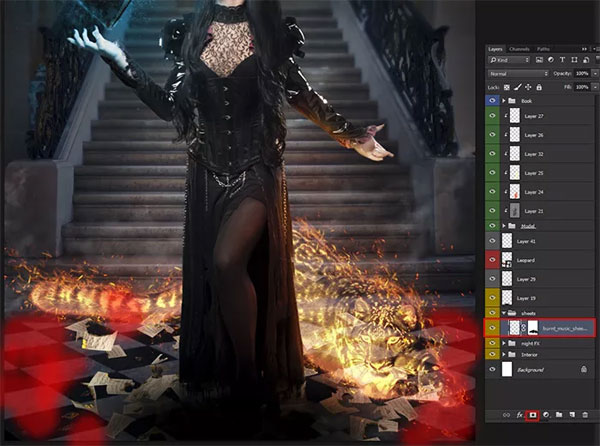600x446 pixels.
Task: Expand the Book group
Action: point(504,101)
